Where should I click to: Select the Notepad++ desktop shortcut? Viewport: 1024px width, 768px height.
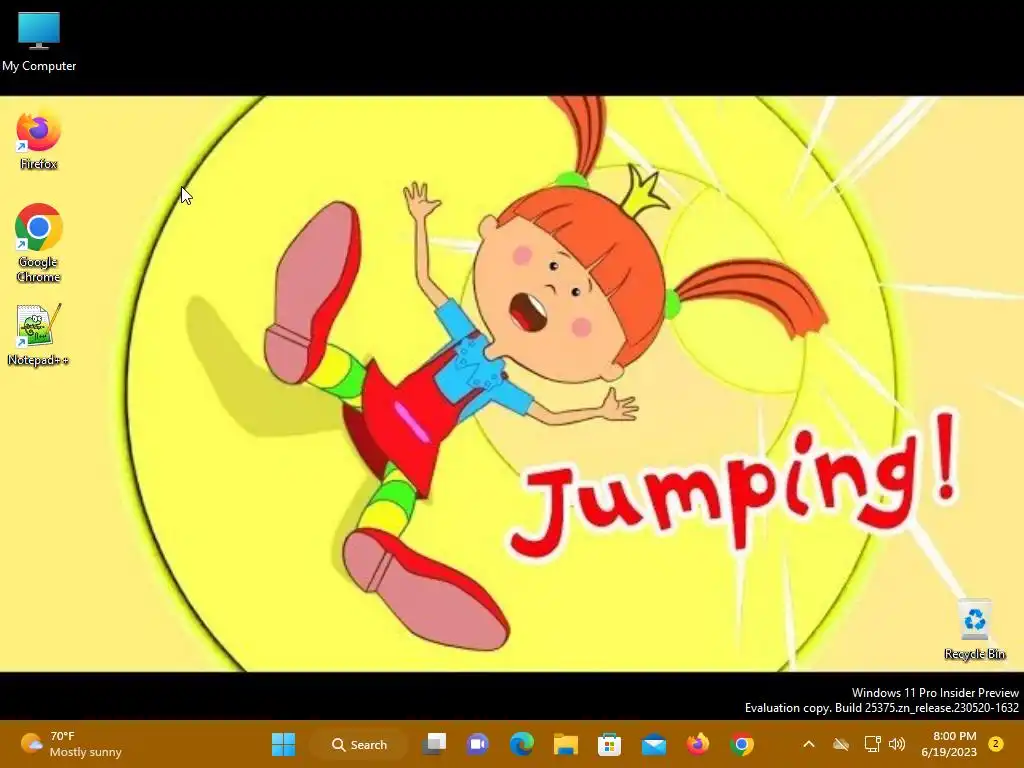coord(39,335)
